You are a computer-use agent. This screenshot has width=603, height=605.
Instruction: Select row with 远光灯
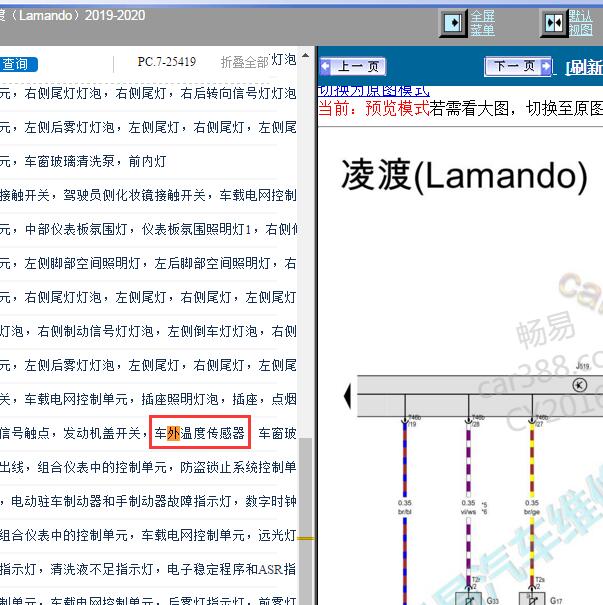pyautogui.click(x=148, y=535)
